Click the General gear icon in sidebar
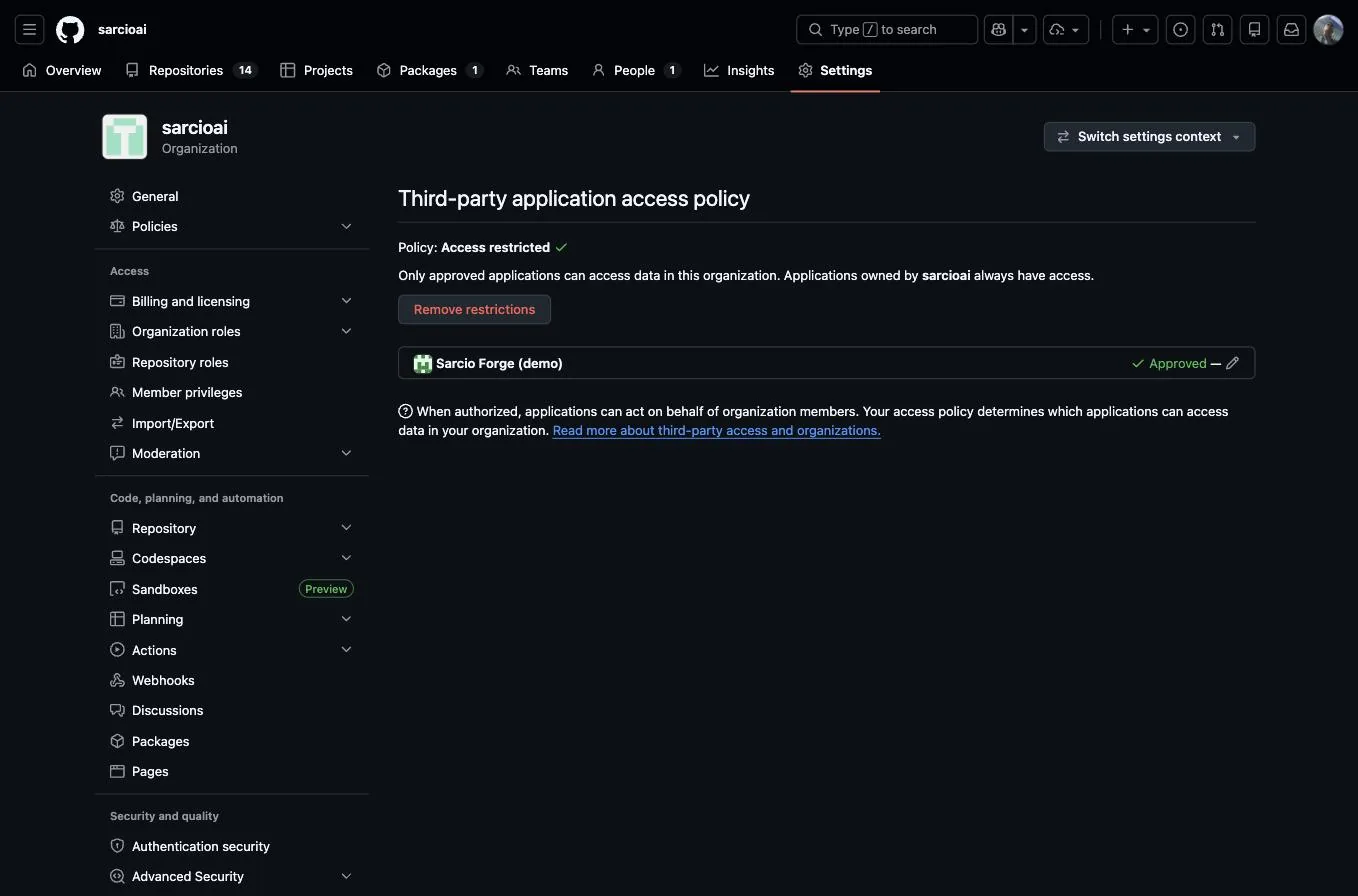 click(x=117, y=196)
